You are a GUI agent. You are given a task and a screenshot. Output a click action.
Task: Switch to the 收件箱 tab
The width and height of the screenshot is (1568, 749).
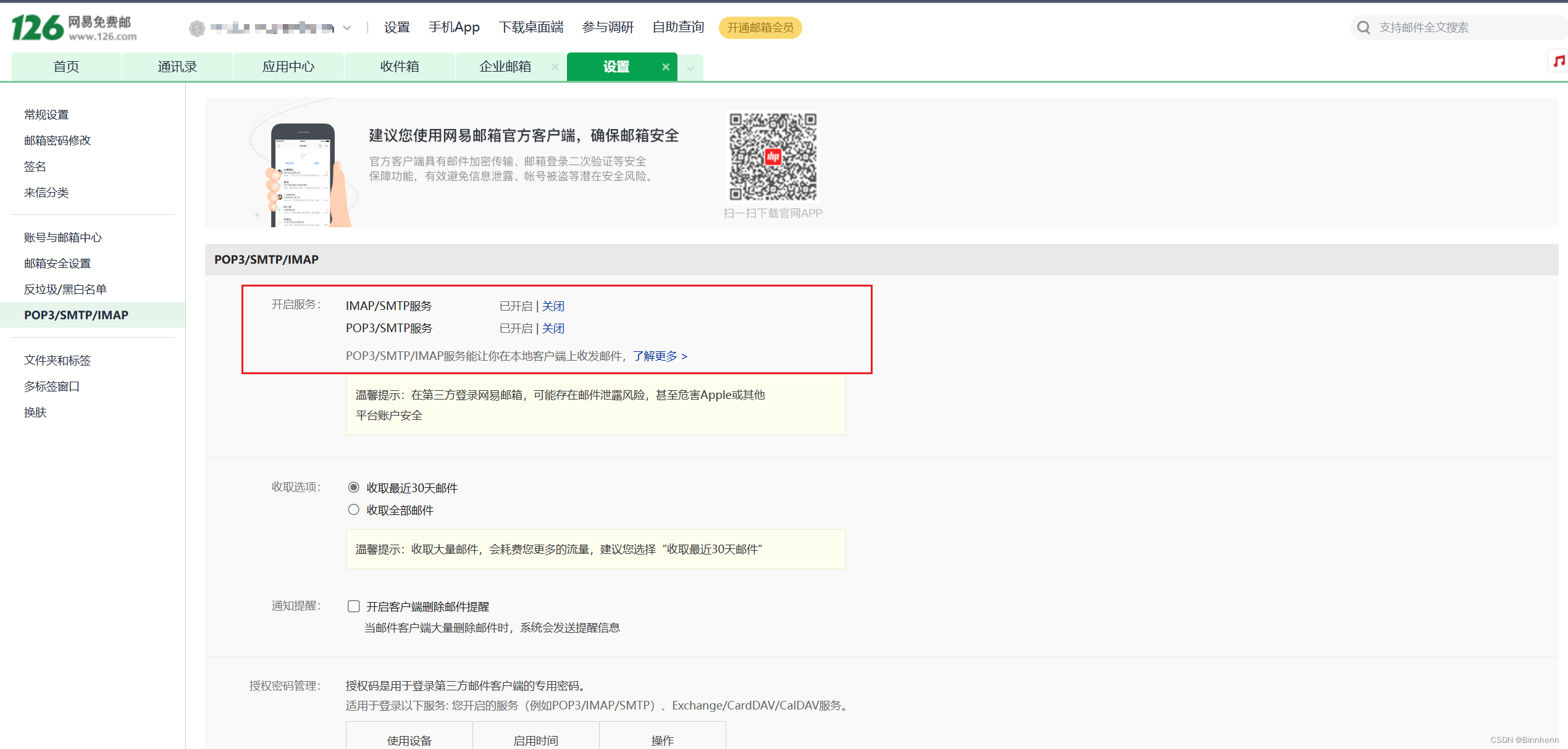pos(399,66)
